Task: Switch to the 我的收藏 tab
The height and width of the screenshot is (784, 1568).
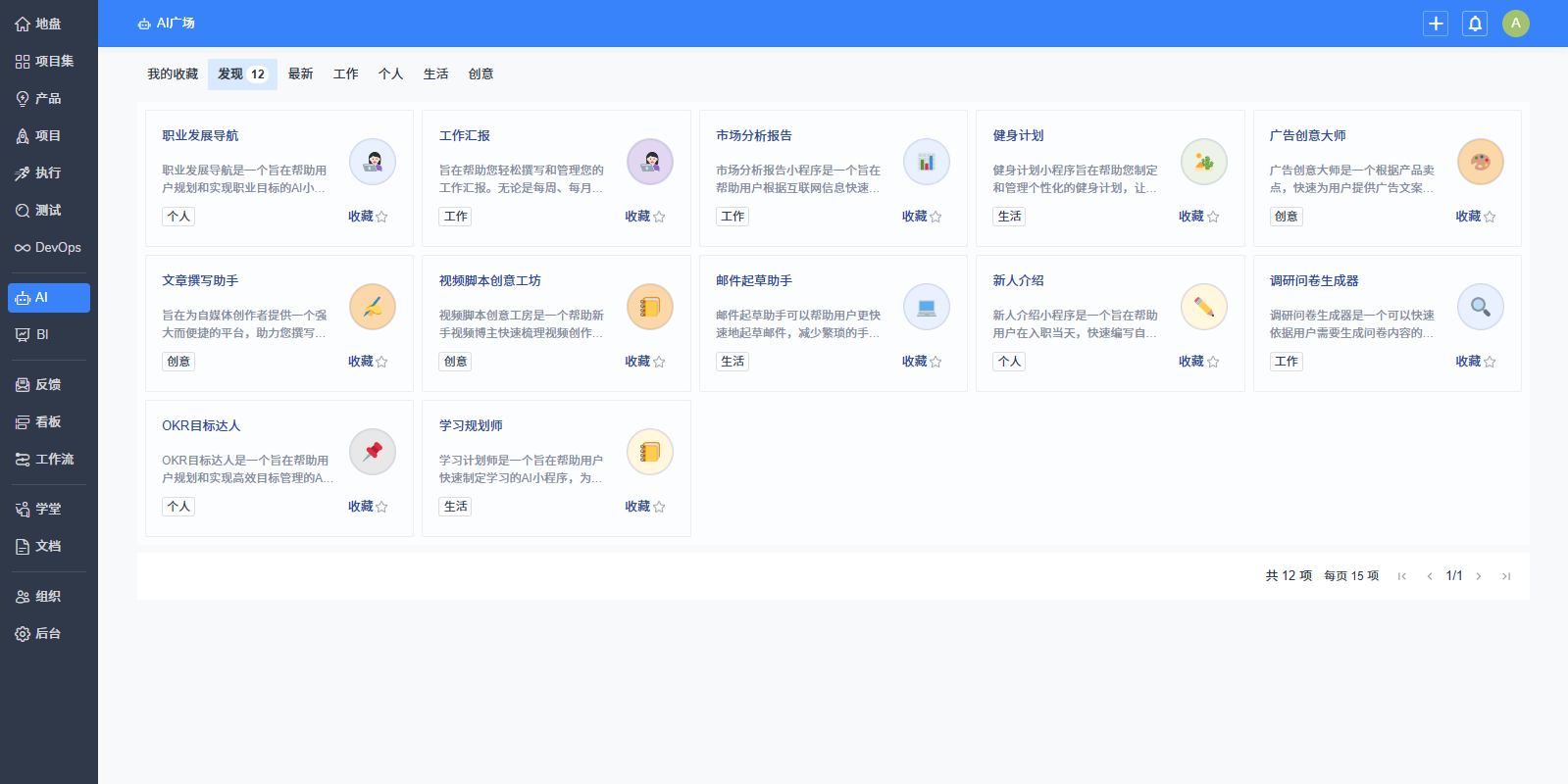Action: [173, 74]
